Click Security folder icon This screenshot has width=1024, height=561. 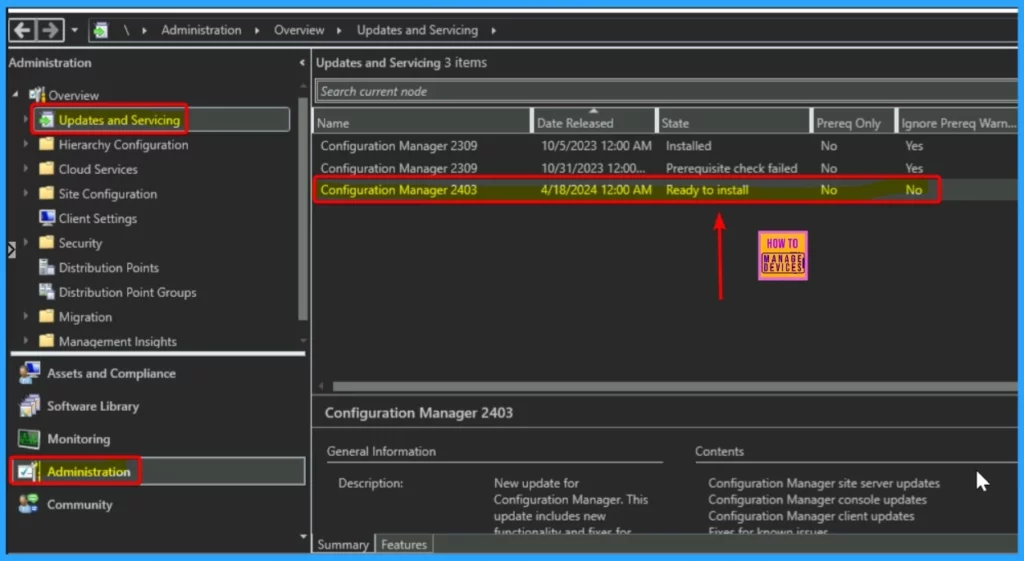coord(46,242)
